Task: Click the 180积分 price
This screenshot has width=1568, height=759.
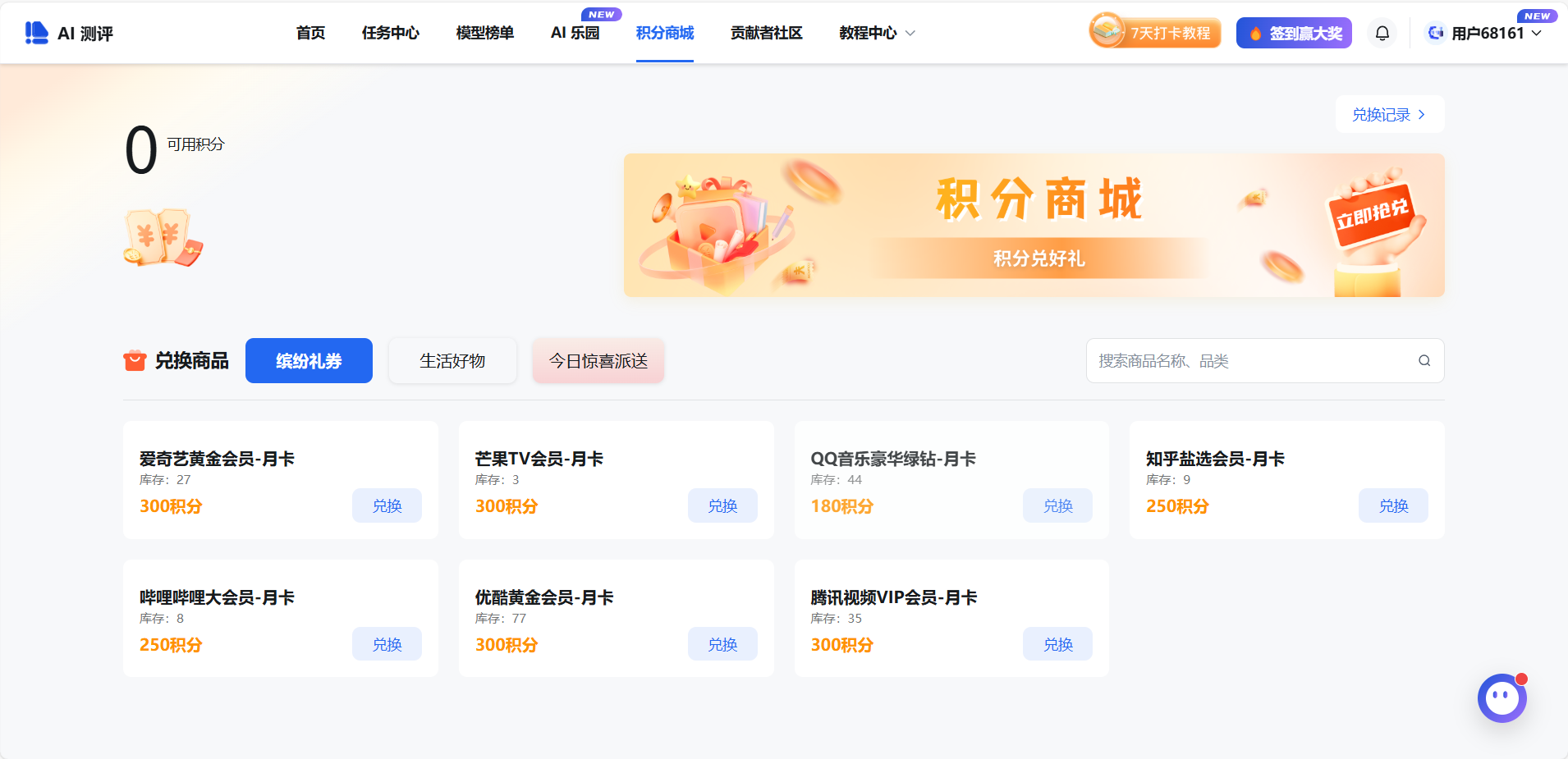Action: tap(842, 506)
